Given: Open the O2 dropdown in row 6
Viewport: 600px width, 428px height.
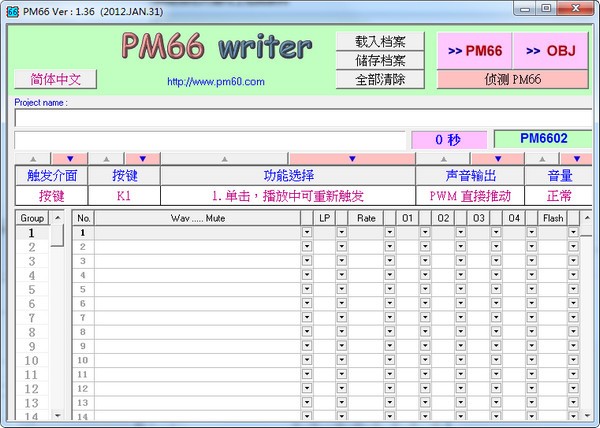Looking at the screenshot, I should tap(461, 303).
